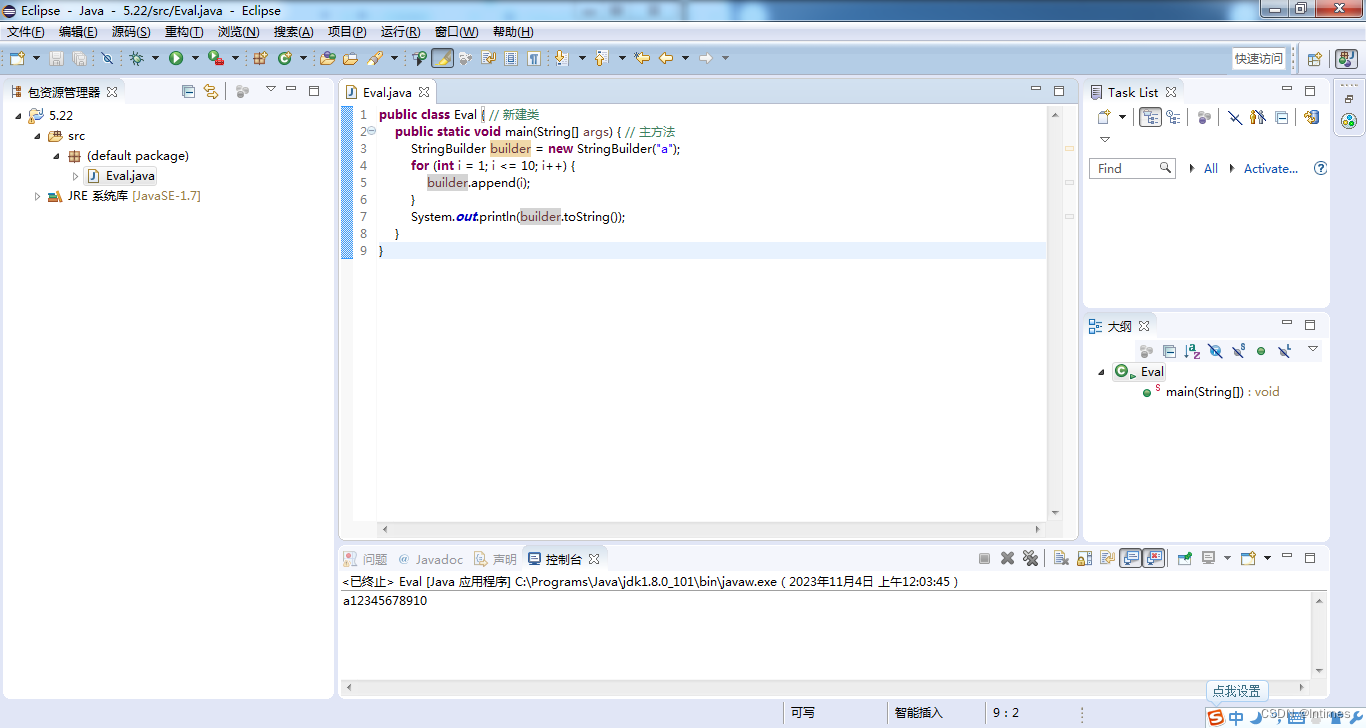Fold the main method at line 2
Image resolution: width=1366 pixels, height=728 pixels.
[371, 131]
